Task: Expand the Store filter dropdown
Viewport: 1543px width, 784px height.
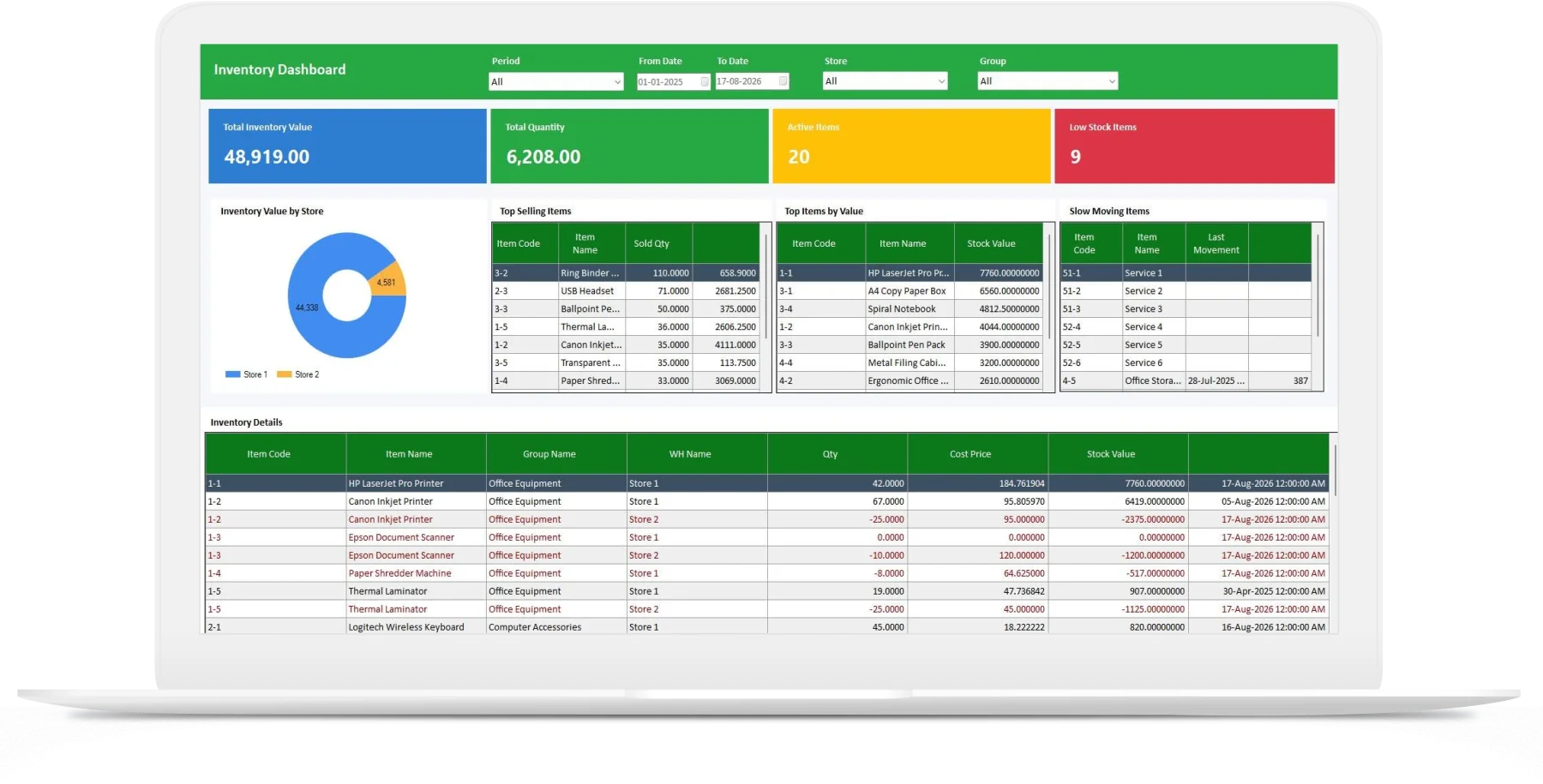Action: (x=941, y=81)
